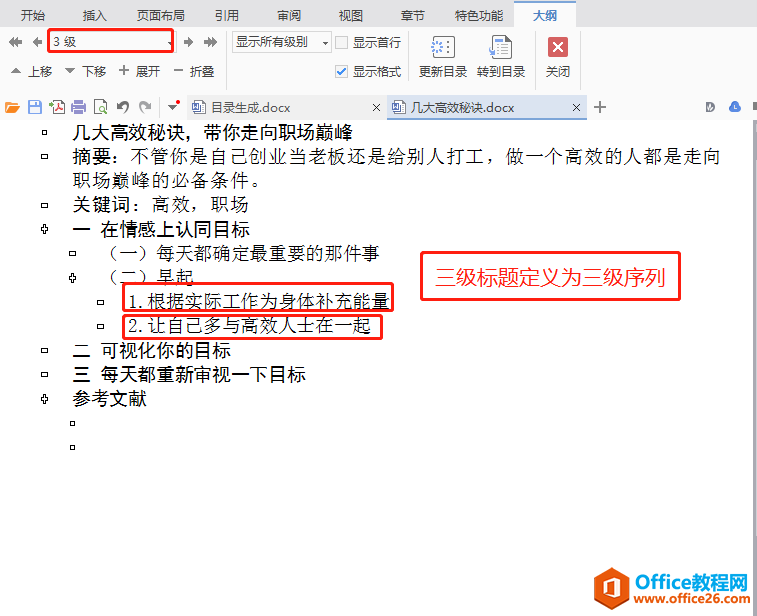Open the 视图 ribbon tab
This screenshot has height=616, width=757.
[350, 15]
